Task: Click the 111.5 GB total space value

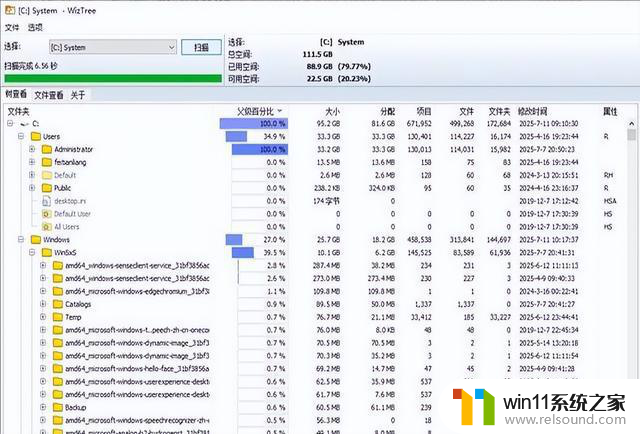Action: click(x=318, y=54)
